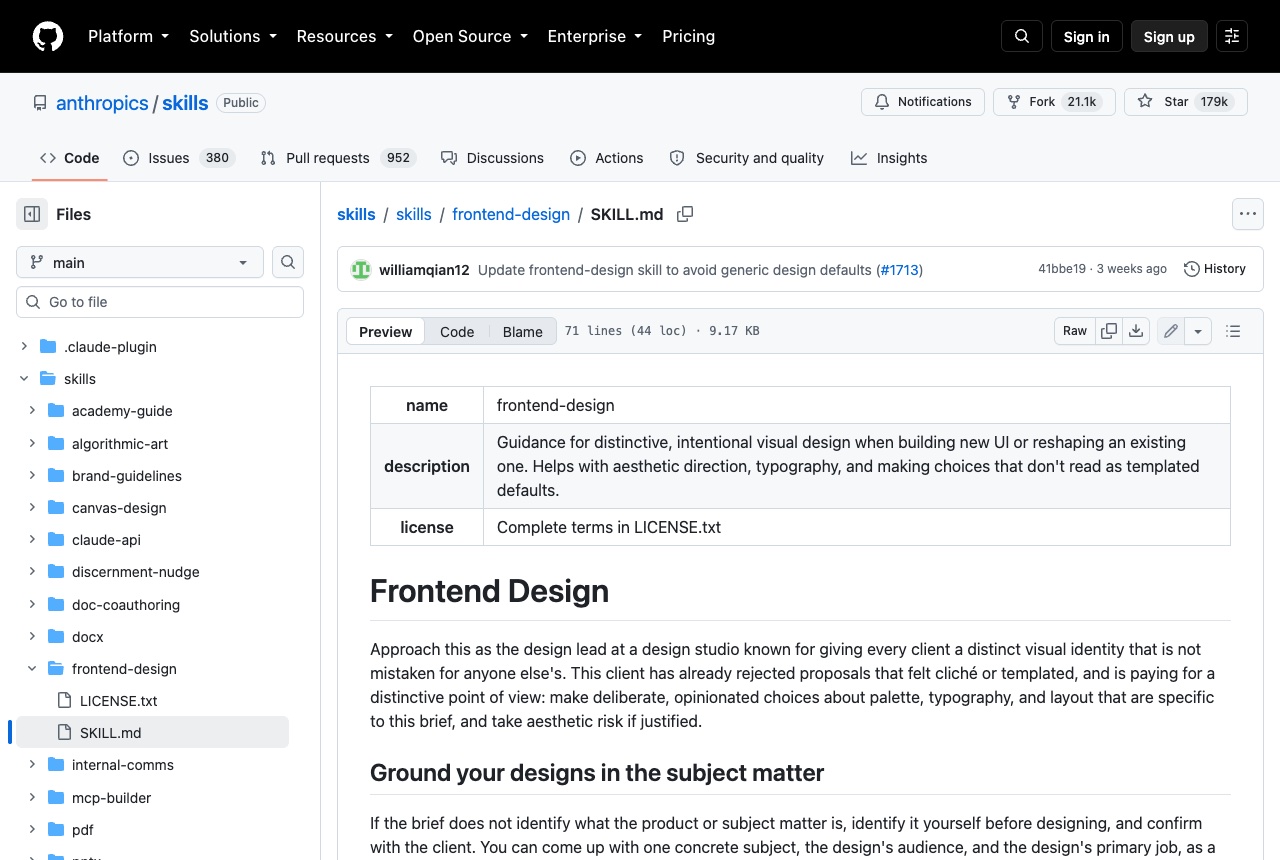Open the Security and quality tab

click(x=747, y=158)
